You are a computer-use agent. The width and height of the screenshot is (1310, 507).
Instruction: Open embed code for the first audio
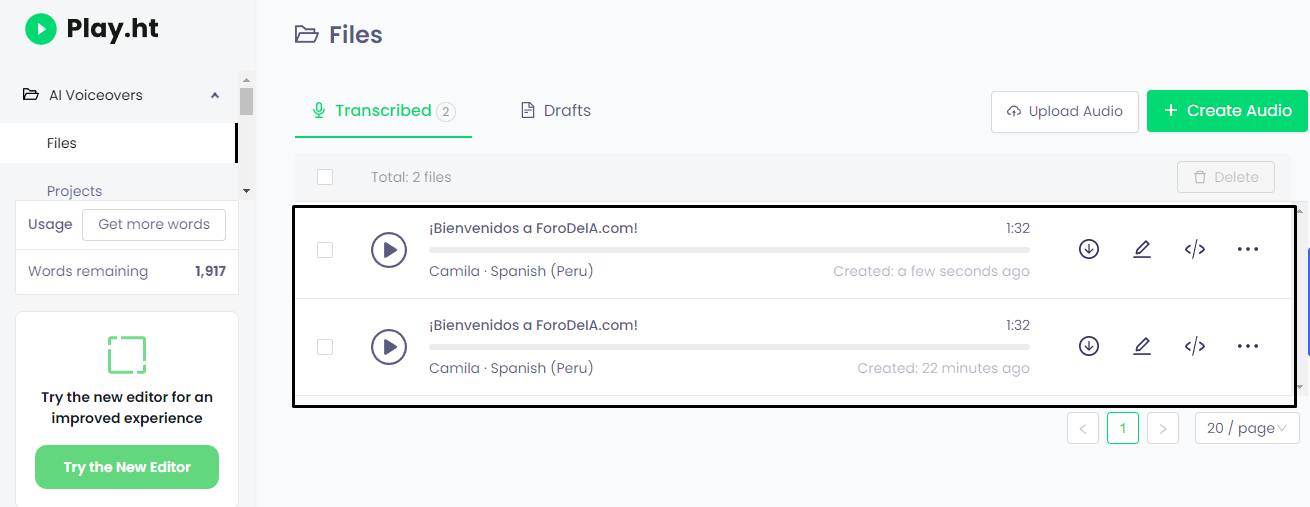click(1195, 250)
